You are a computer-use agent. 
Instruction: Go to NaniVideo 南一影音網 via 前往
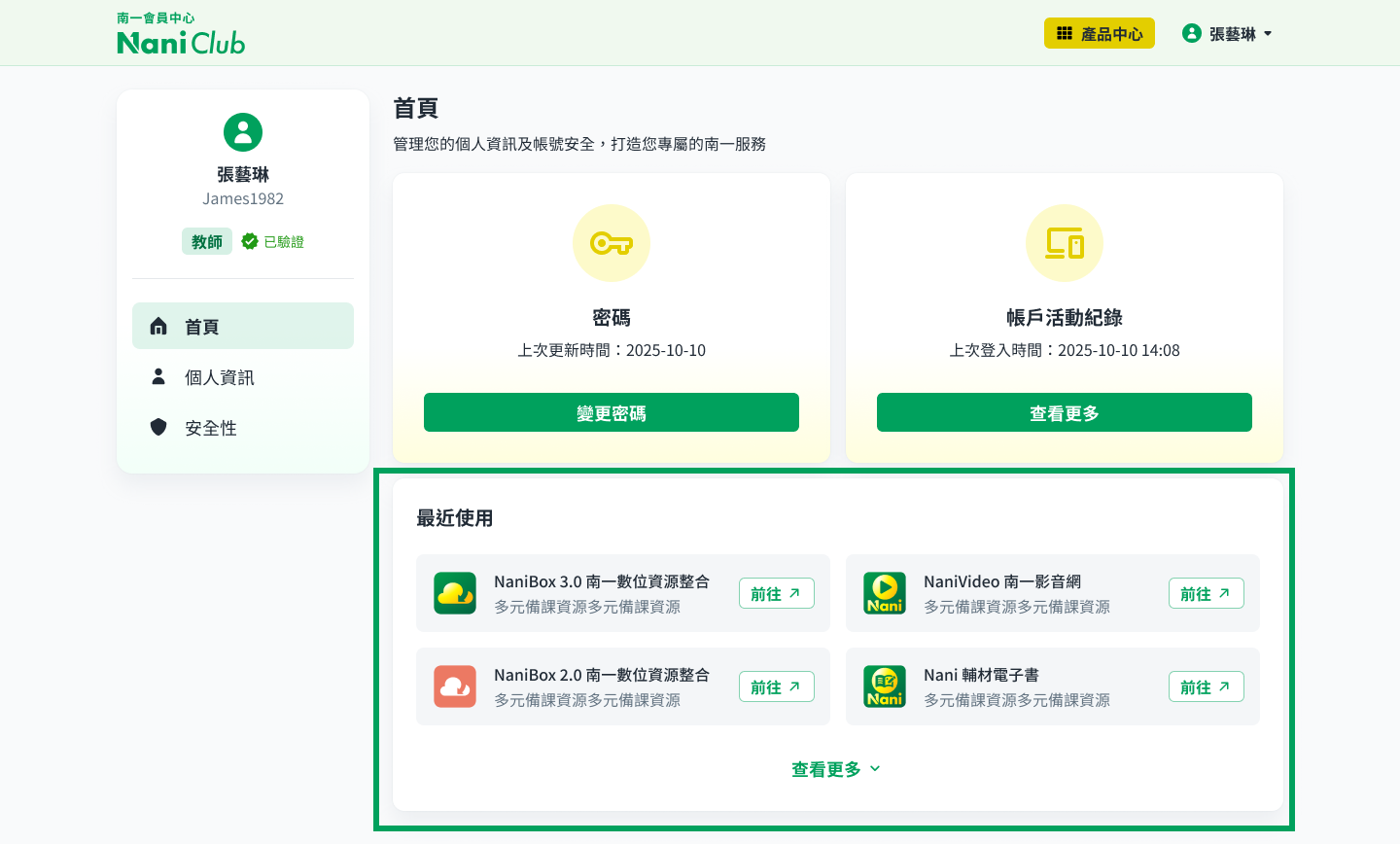click(x=1207, y=593)
